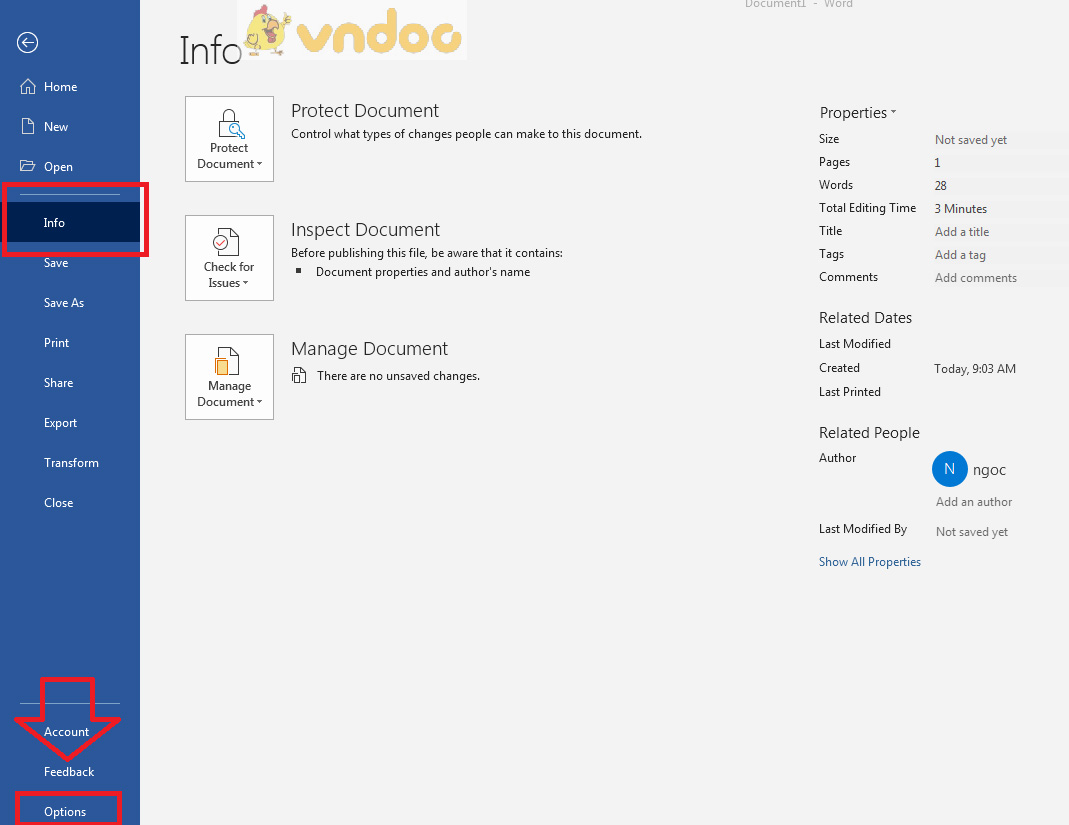Viewport: 1069px width, 825px height.
Task: Open Export in the sidebar
Action: click(x=60, y=423)
